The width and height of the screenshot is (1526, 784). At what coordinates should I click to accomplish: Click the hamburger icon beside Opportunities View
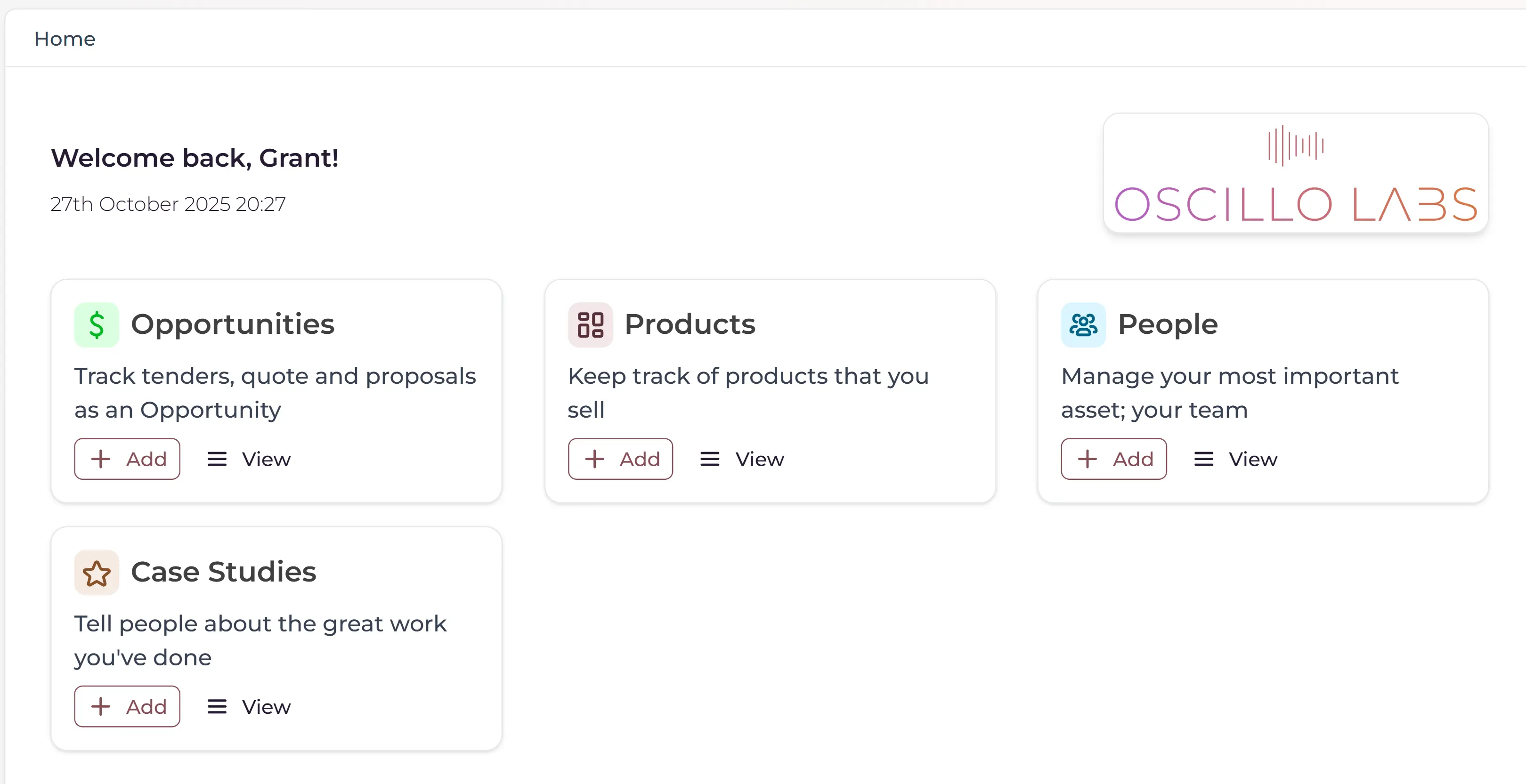[x=217, y=459]
